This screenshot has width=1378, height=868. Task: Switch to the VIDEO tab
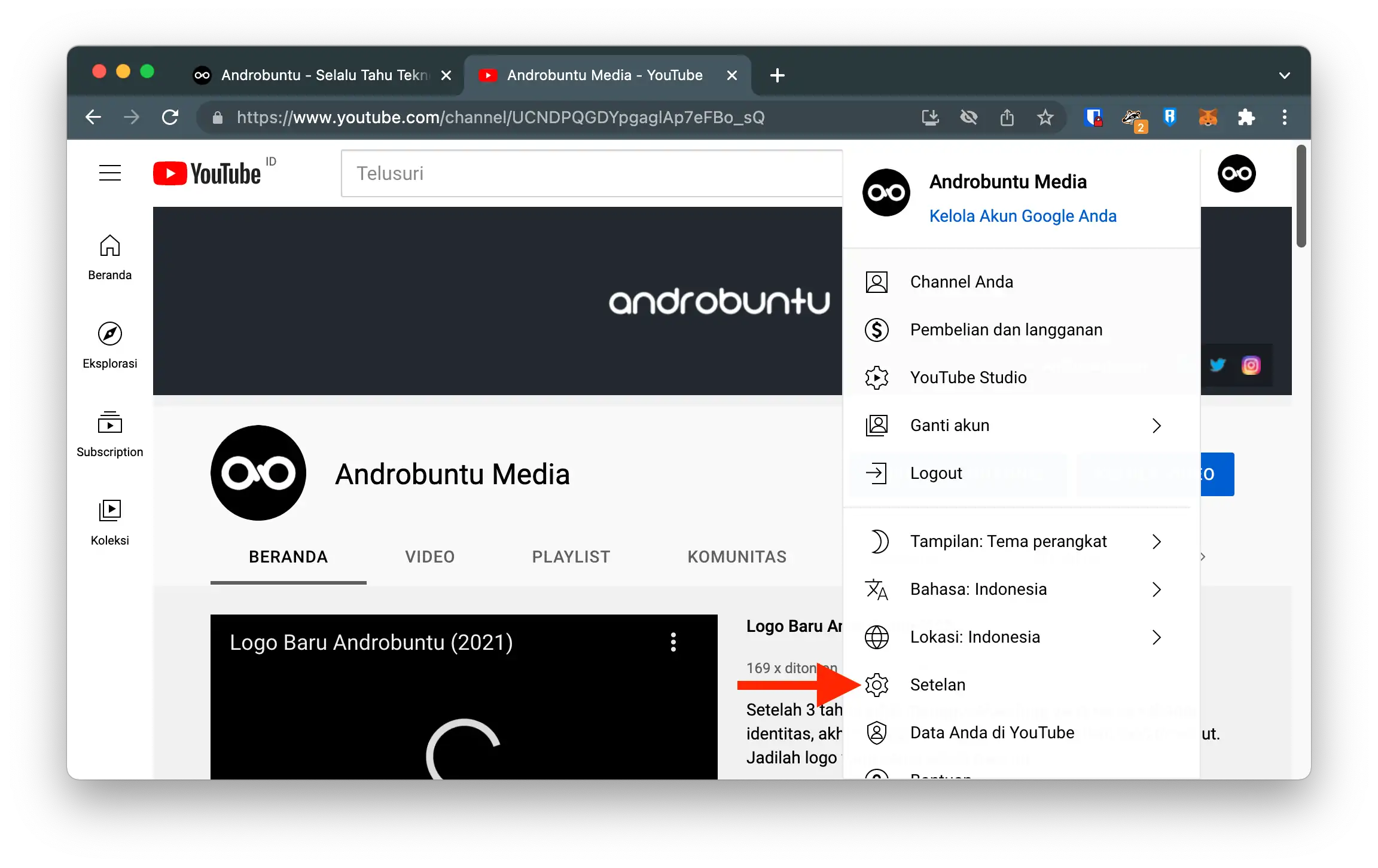(x=429, y=557)
